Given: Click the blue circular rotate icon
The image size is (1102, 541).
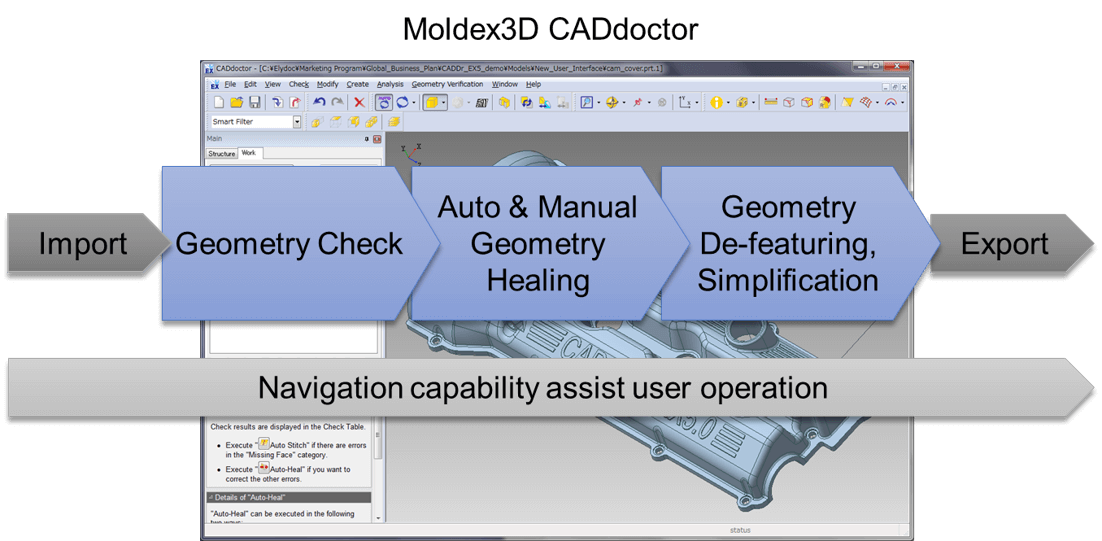Looking at the screenshot, I should [402, 102].
